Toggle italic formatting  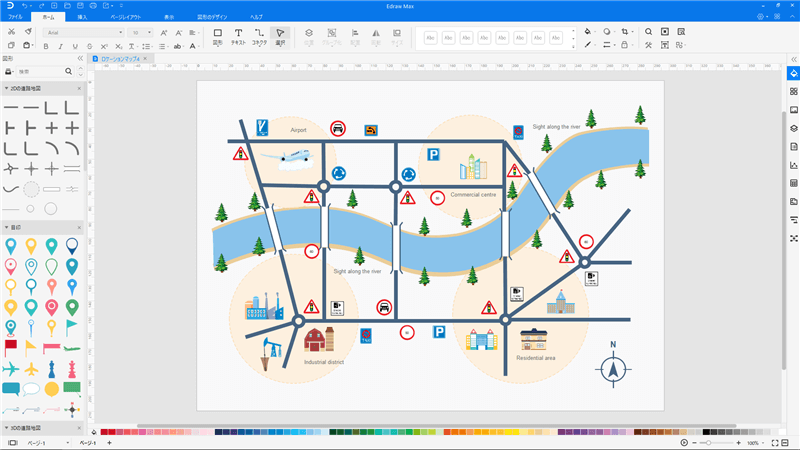coord(62,45)
